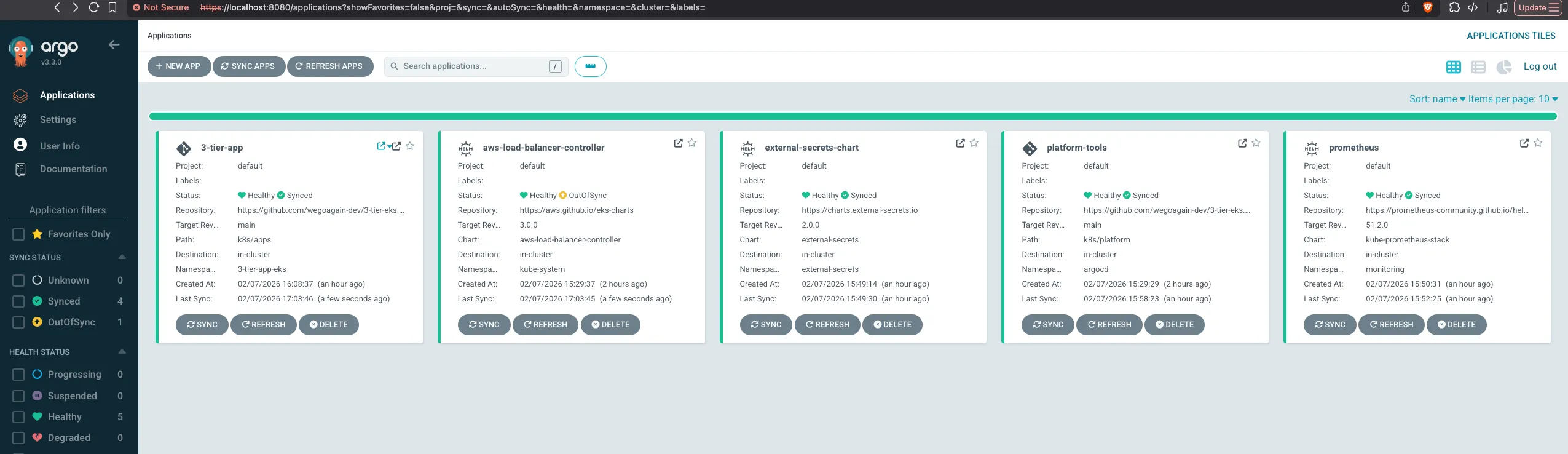Click the green application health status bar
The height and width of the screenshot is (454, 1568).
tap(853, 116)
